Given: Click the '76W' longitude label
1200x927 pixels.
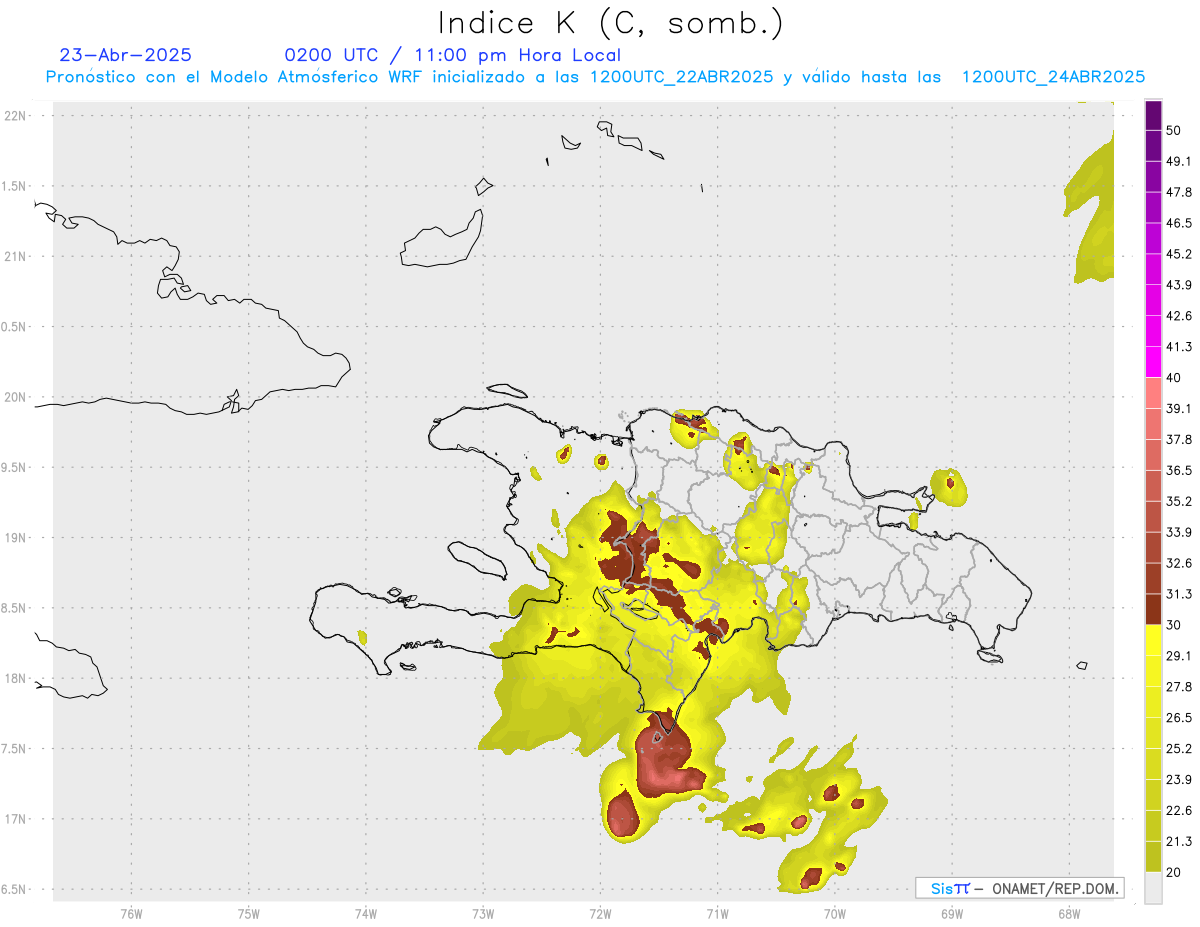Looking at the screenshot, I should click(131, 913).
